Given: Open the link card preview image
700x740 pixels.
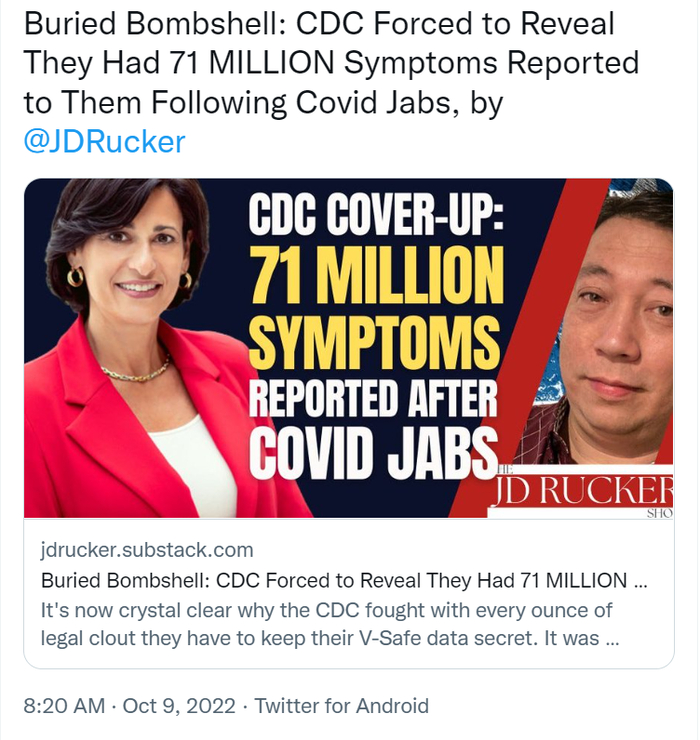Looking at the screenshot, I should pos(348,348).
